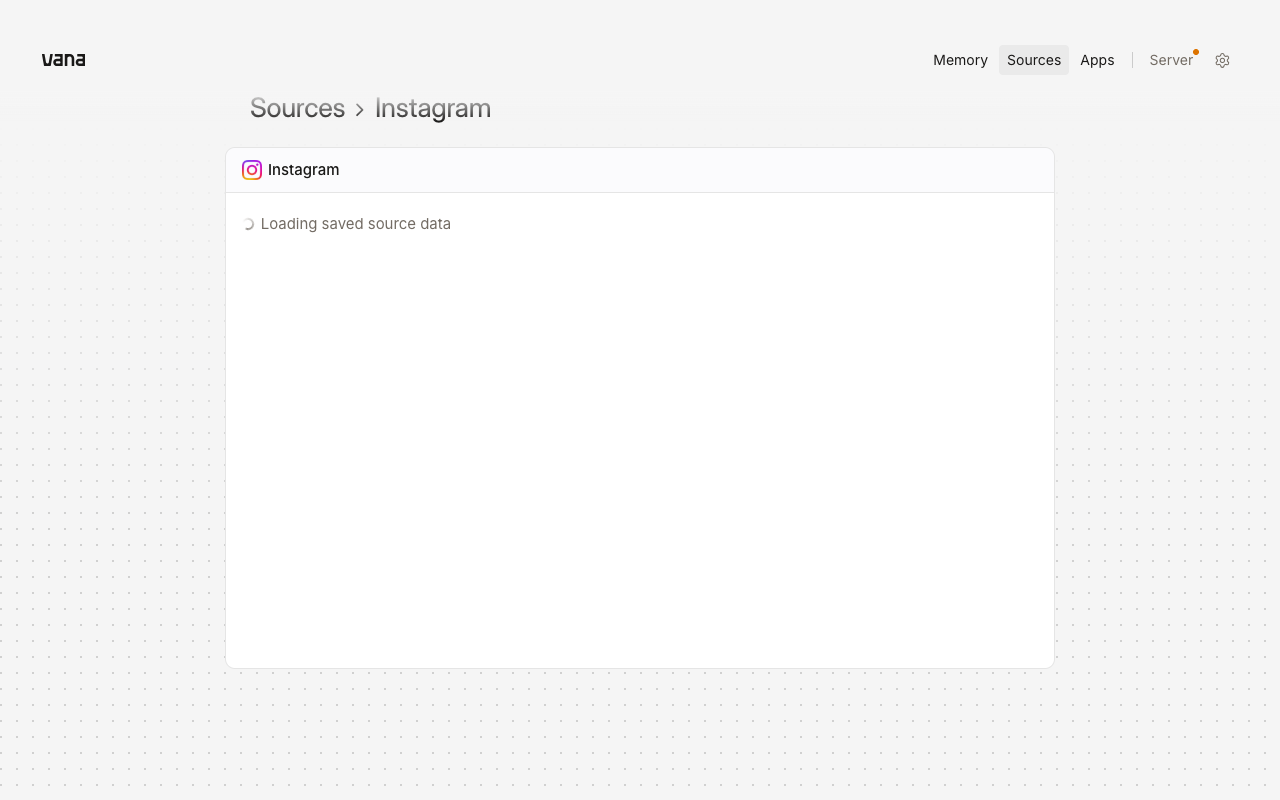1280x800 pixels.
Task: Open the Memory tab
Action: point(960,60)
